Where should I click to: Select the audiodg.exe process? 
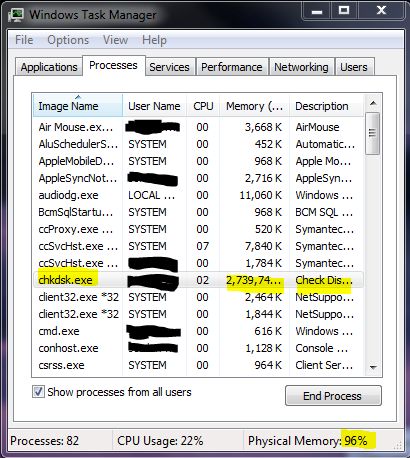(198, 195)
